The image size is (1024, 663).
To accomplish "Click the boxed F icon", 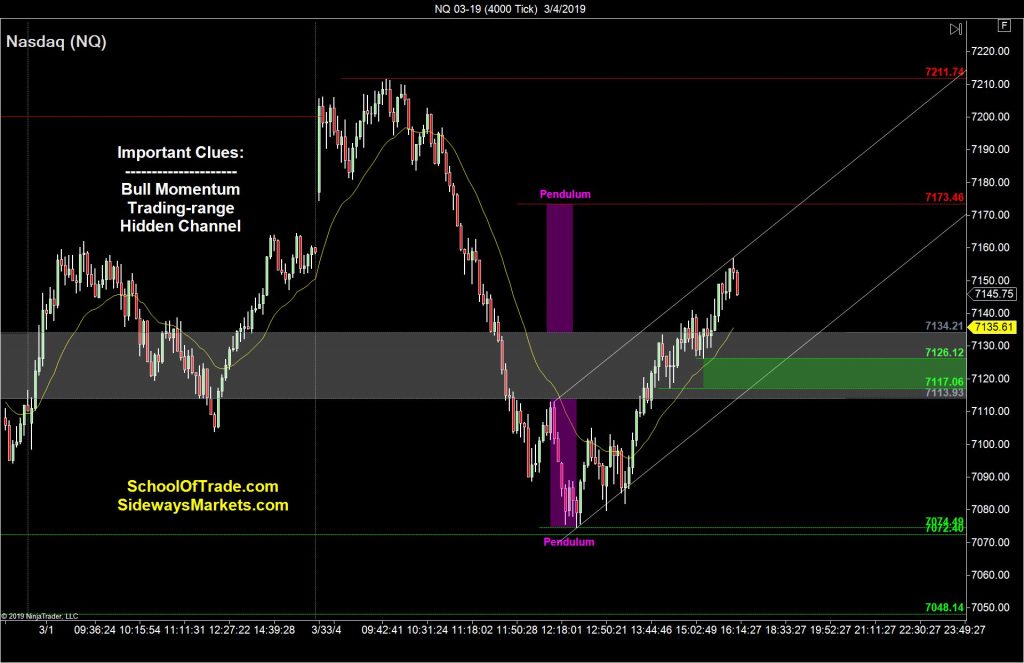I will 1004,26.
